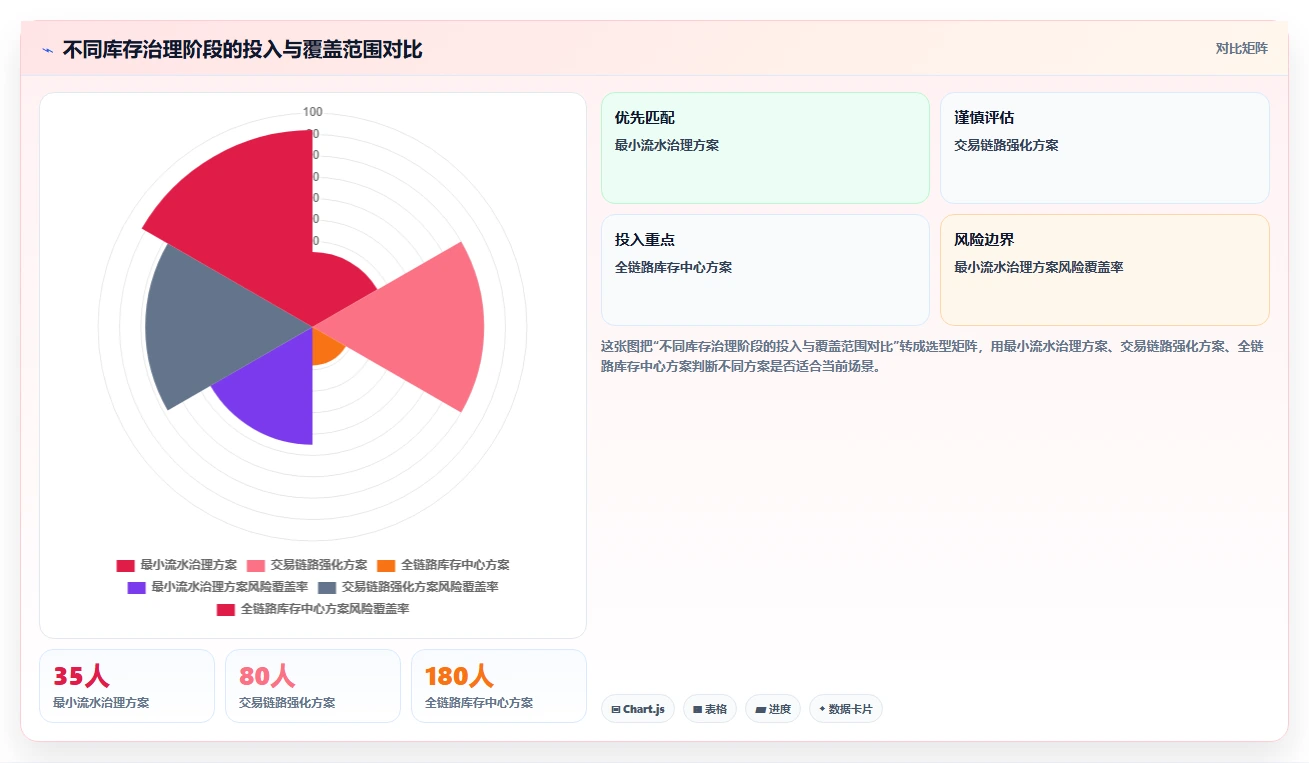
Task: Click the chart axis label 100
Action: tap(313, 112)
